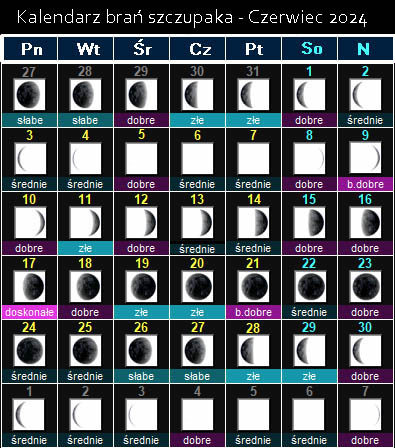Click the Śr weekday header
The height and width of the screenshot is (448, 395).
tap(142, 49)
